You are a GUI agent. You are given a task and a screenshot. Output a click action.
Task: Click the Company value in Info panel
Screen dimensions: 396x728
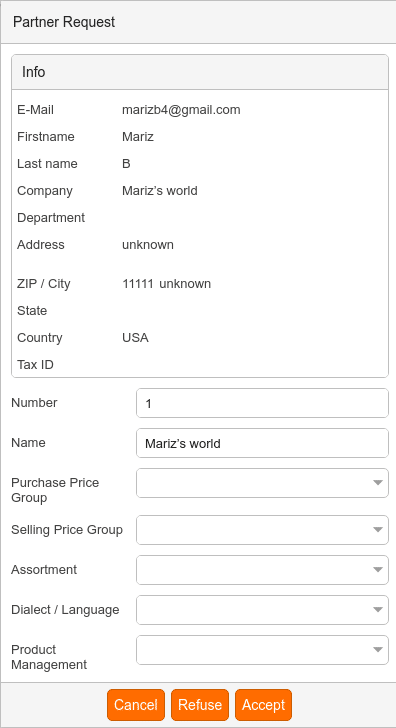(160, 191)
